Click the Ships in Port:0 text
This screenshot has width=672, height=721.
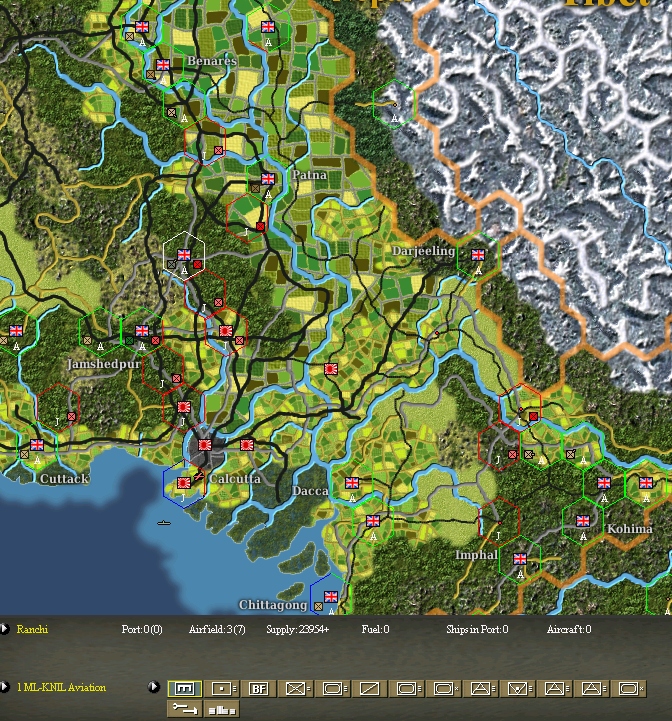click(x=477, y=629)
